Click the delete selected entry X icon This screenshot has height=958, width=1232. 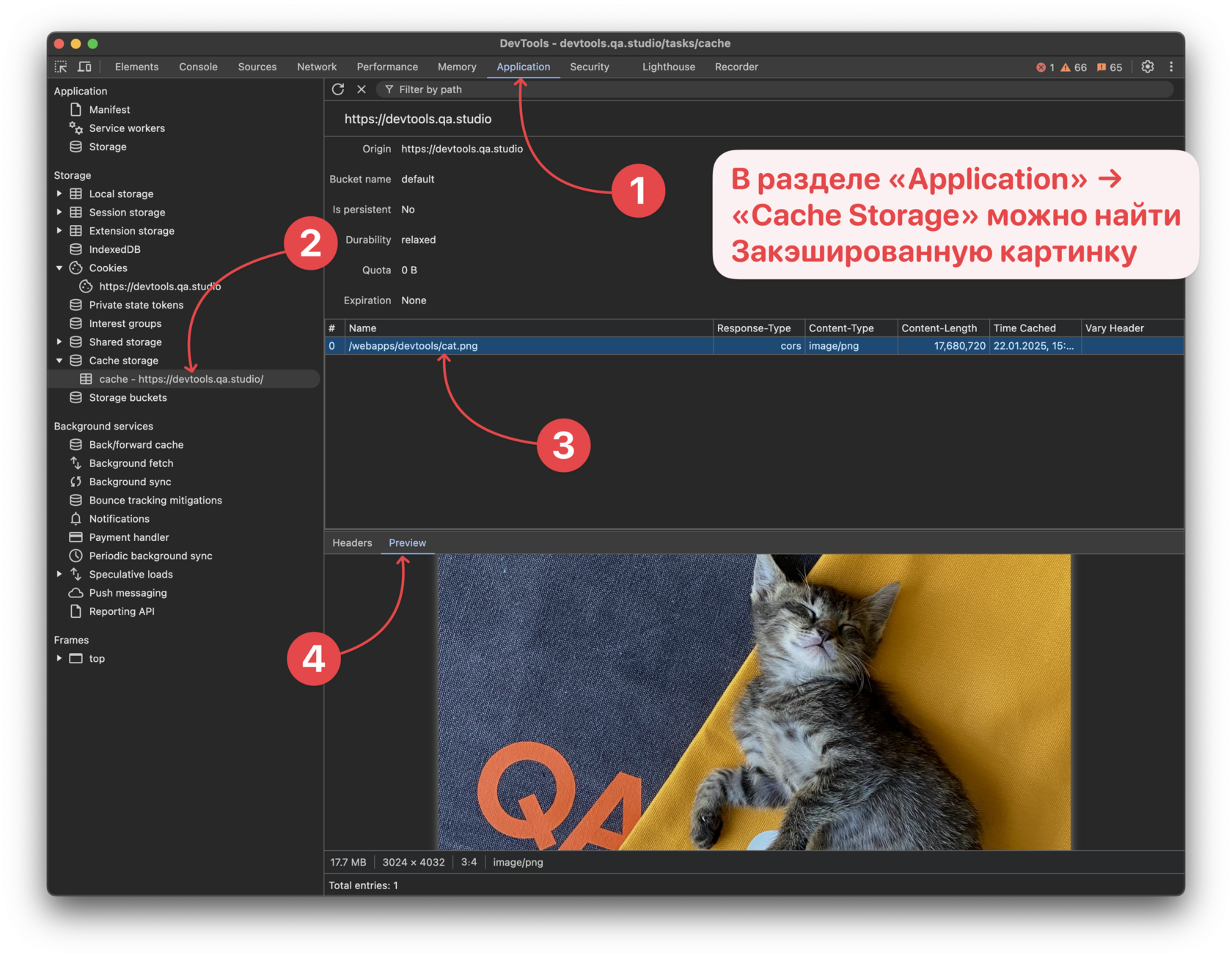362,89
